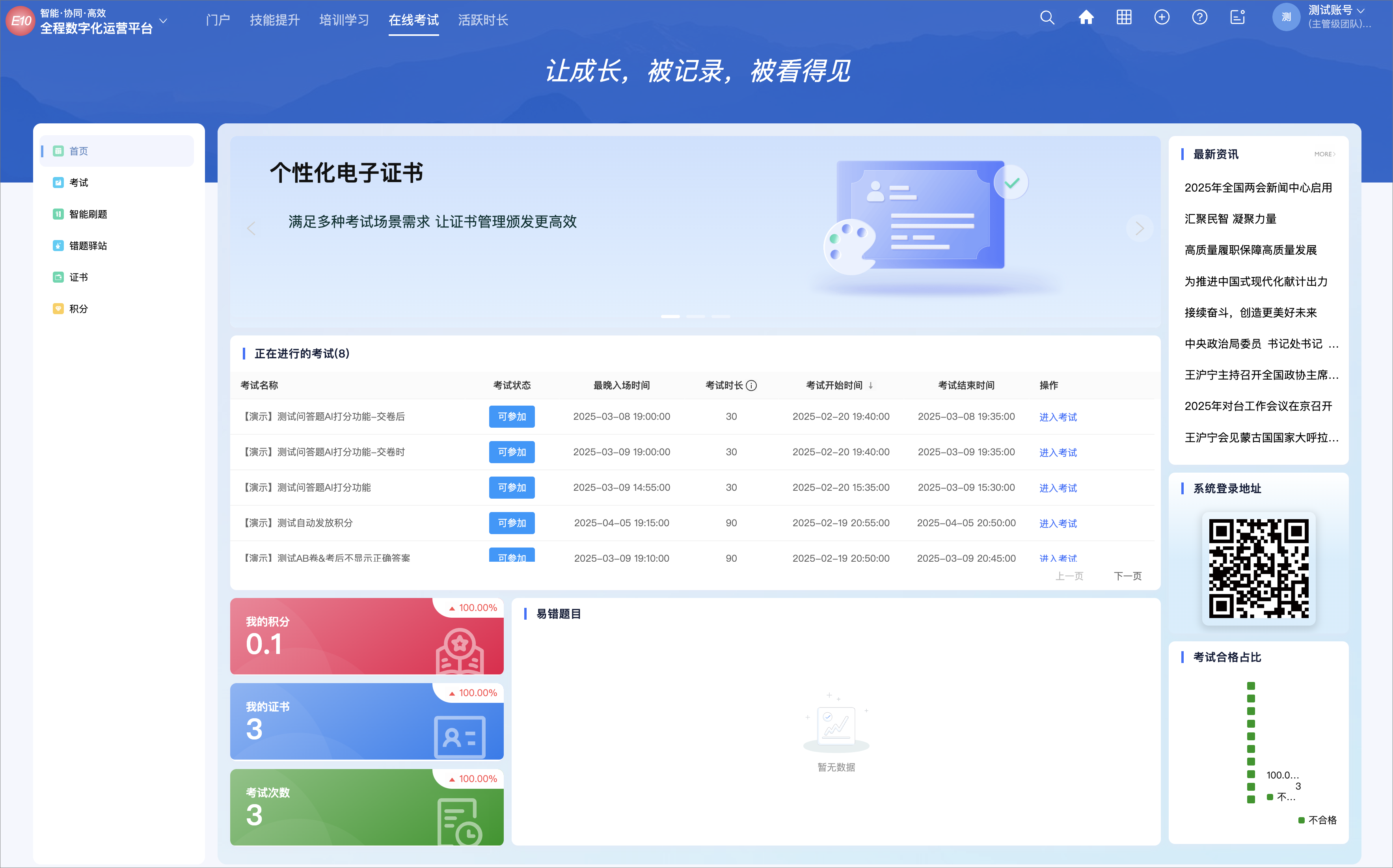The width and height of the screenshot is (1393, 868).
Task: Click the 智能刷题 sidebar icon
Action: click(x=58, y=214)
